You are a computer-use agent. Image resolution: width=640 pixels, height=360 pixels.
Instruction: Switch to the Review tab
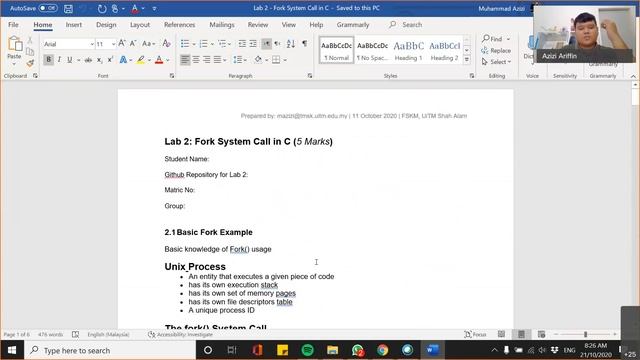click(x=258, y=24)
